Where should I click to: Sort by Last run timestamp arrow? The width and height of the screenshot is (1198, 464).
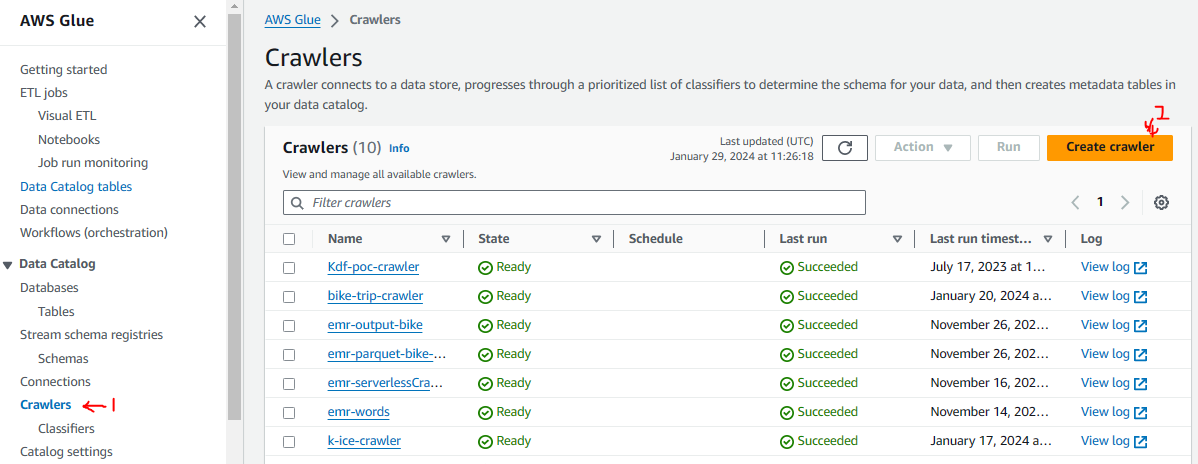1048,239
